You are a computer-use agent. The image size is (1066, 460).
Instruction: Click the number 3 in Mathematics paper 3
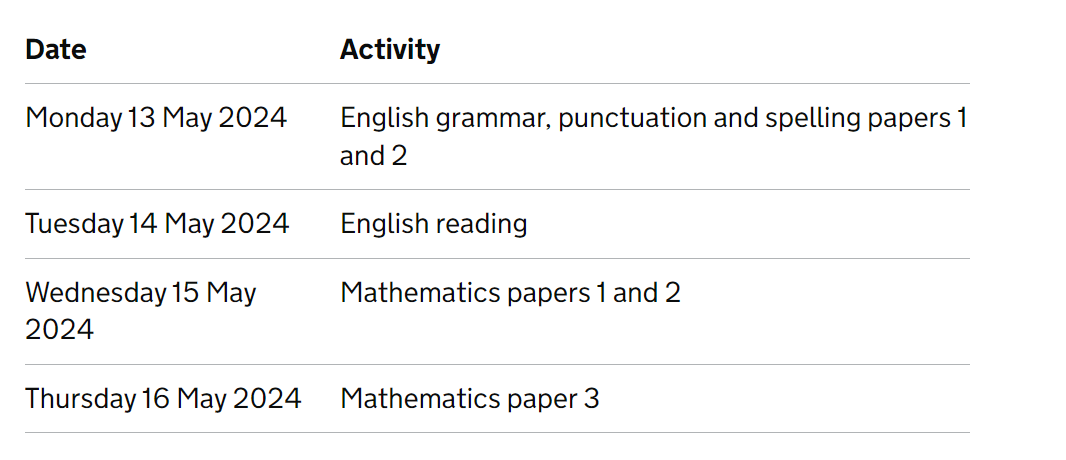tap(592, 398)
